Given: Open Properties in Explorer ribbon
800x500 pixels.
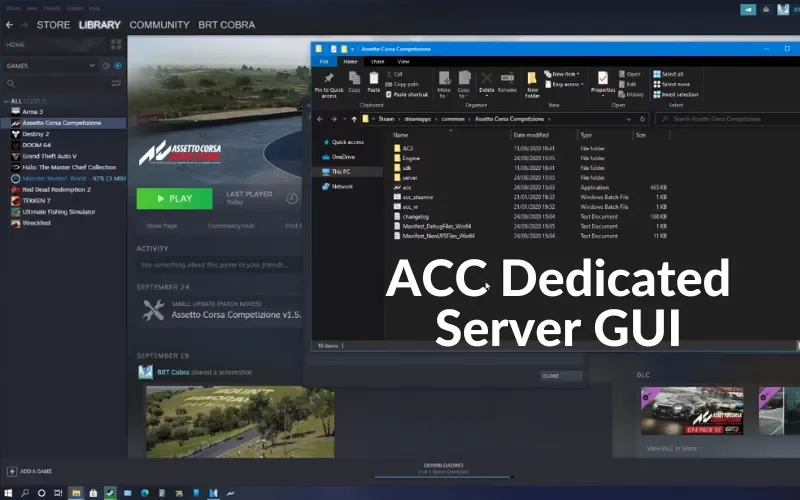Looking at the screenshot, I should pos(603,84).
